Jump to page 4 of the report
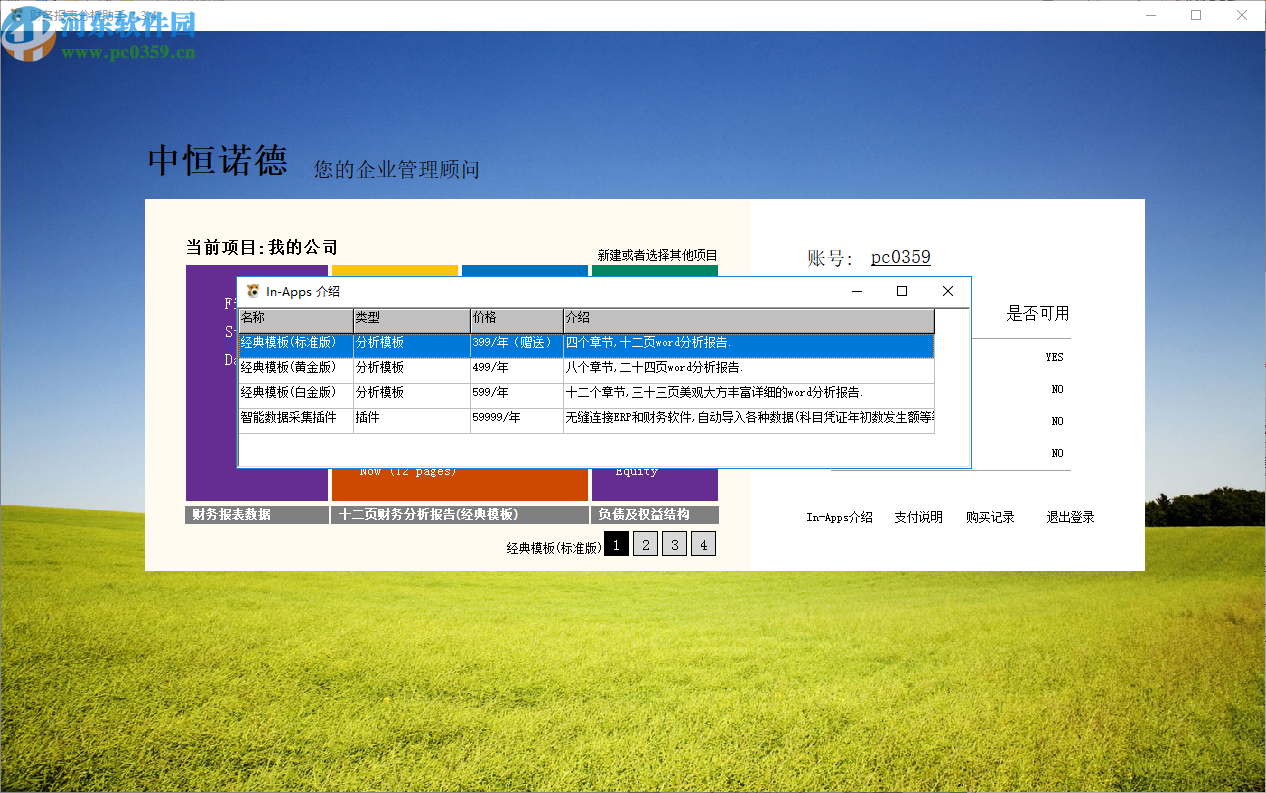 point(703,543)
